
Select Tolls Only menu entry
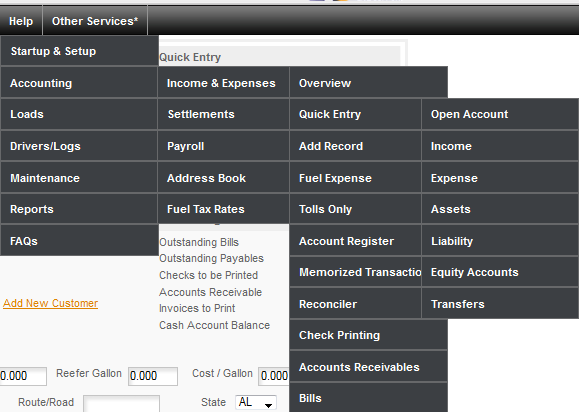point(355,209)
